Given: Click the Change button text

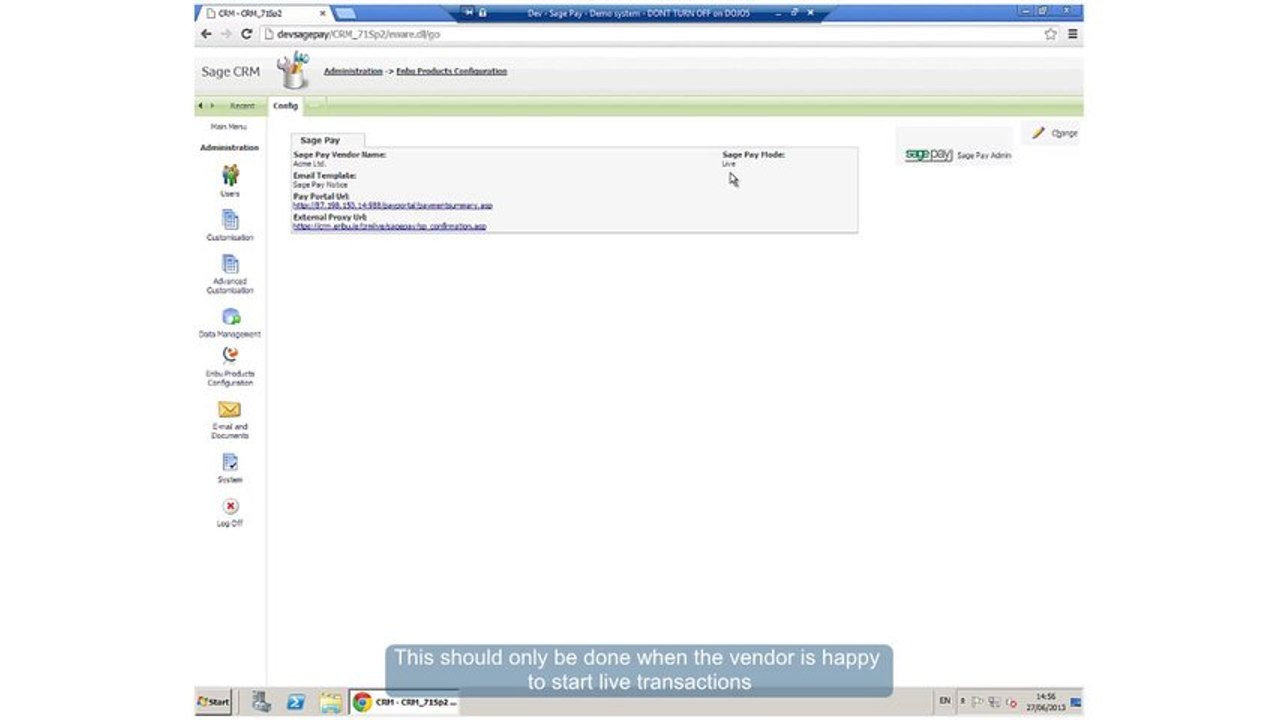Looking at the screenshot, I should (1065, 133).
